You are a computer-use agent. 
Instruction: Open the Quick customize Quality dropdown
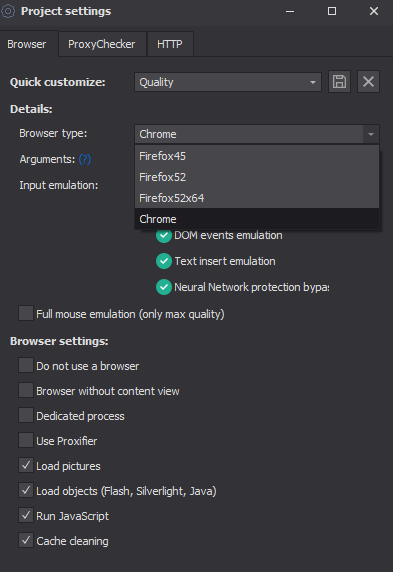pyautogui.click(x=228, y=82)
